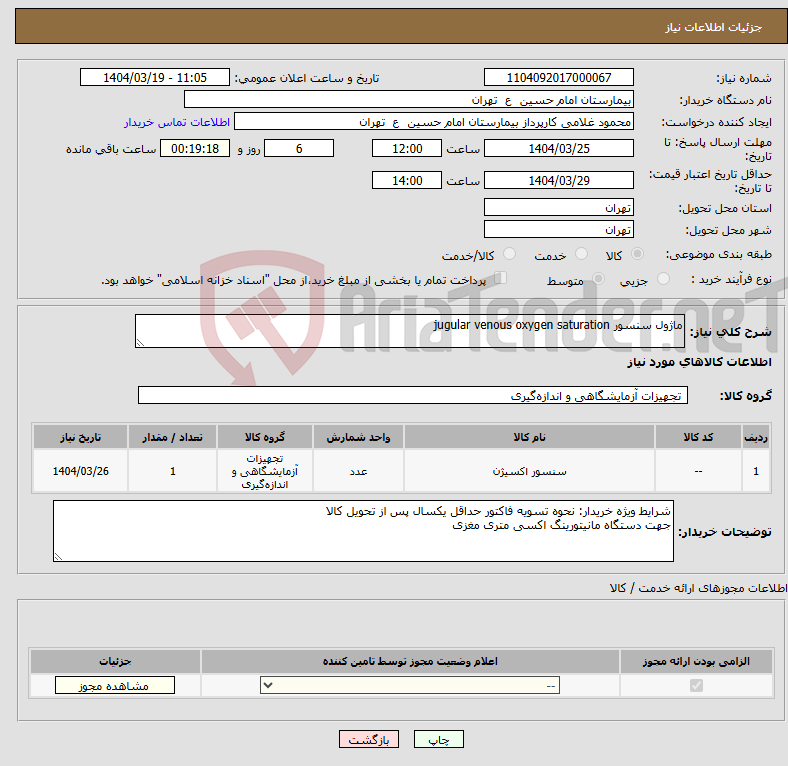
Task: Open the license status dropdown
Action: 410,685
